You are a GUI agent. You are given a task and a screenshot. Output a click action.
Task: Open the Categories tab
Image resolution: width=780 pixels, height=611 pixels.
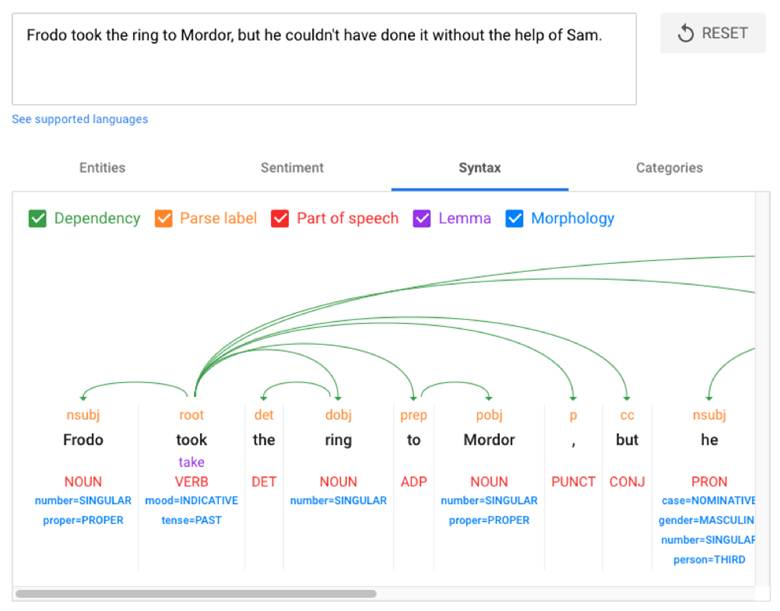click(669, 168)
